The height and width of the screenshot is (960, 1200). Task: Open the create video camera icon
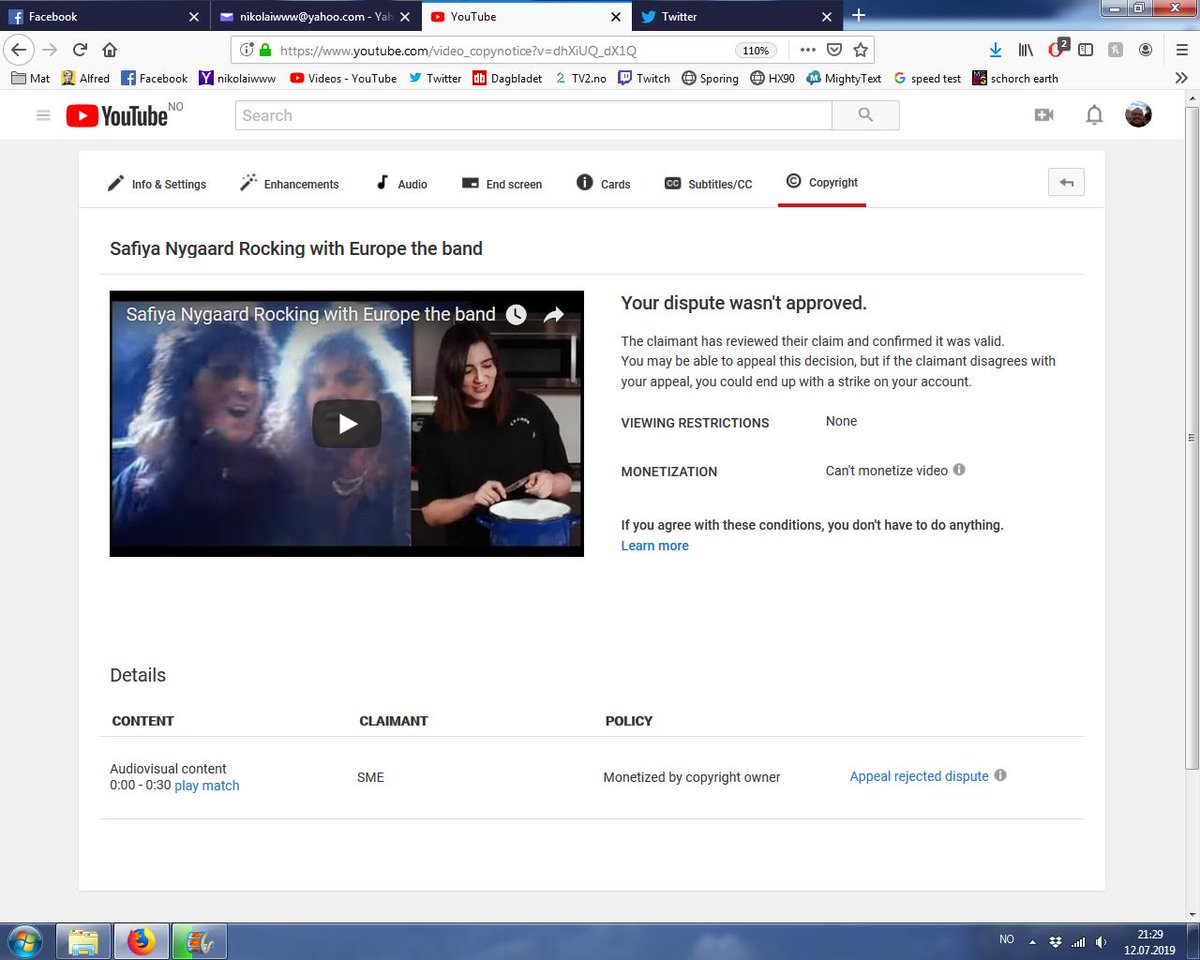pos(1044,115)
